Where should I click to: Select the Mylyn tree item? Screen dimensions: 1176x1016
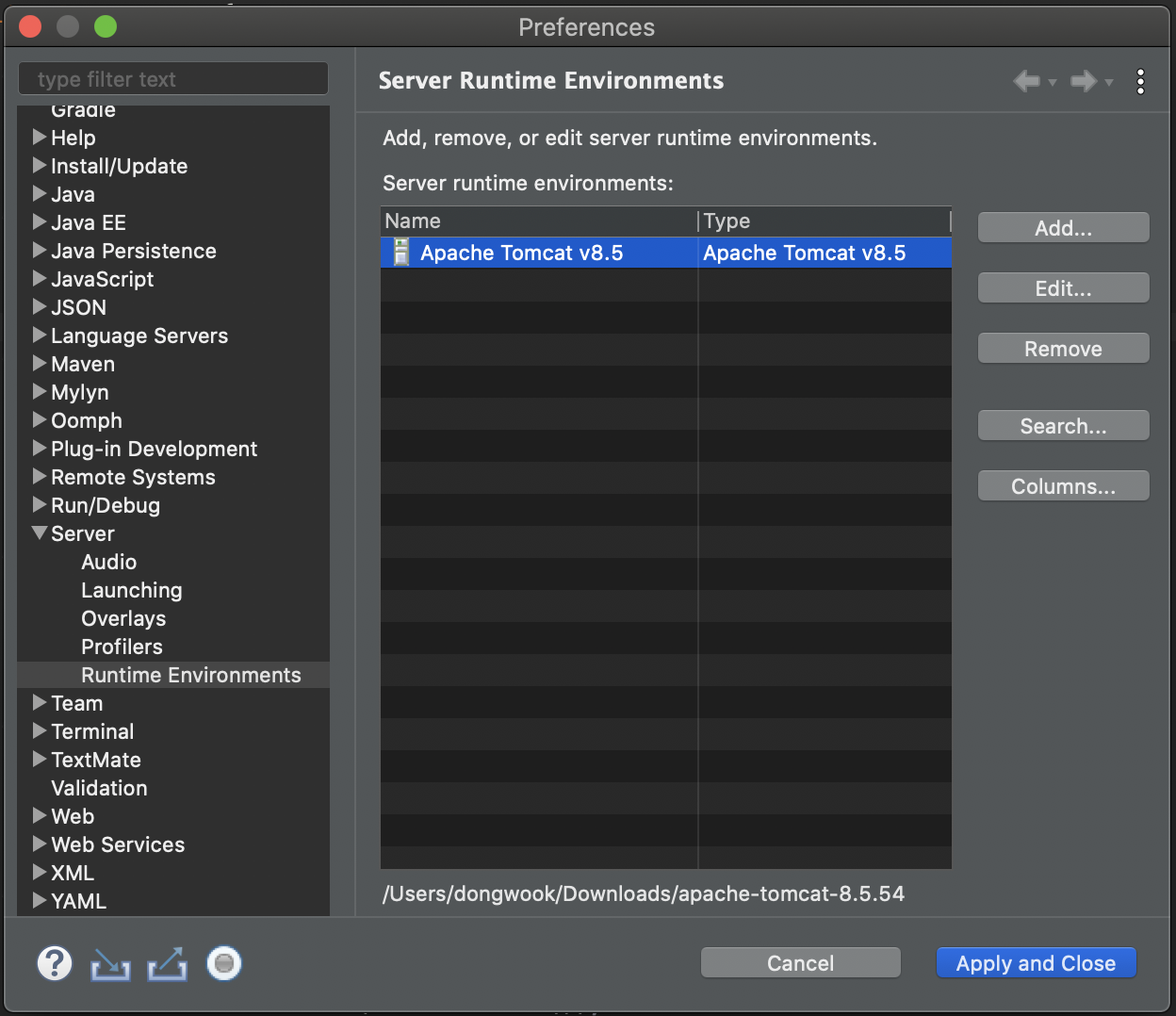pos(80,392)
